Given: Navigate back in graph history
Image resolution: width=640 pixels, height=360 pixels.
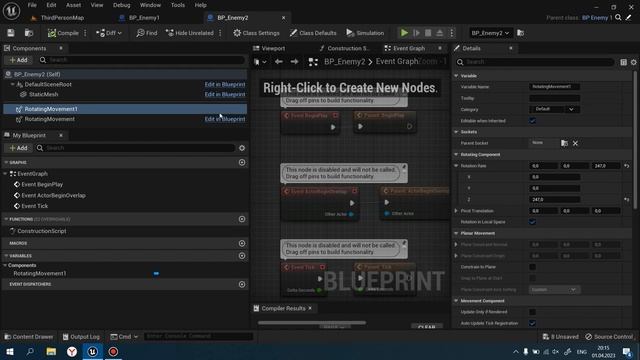Looking at the screenshot, I should [x=278, y=62].
